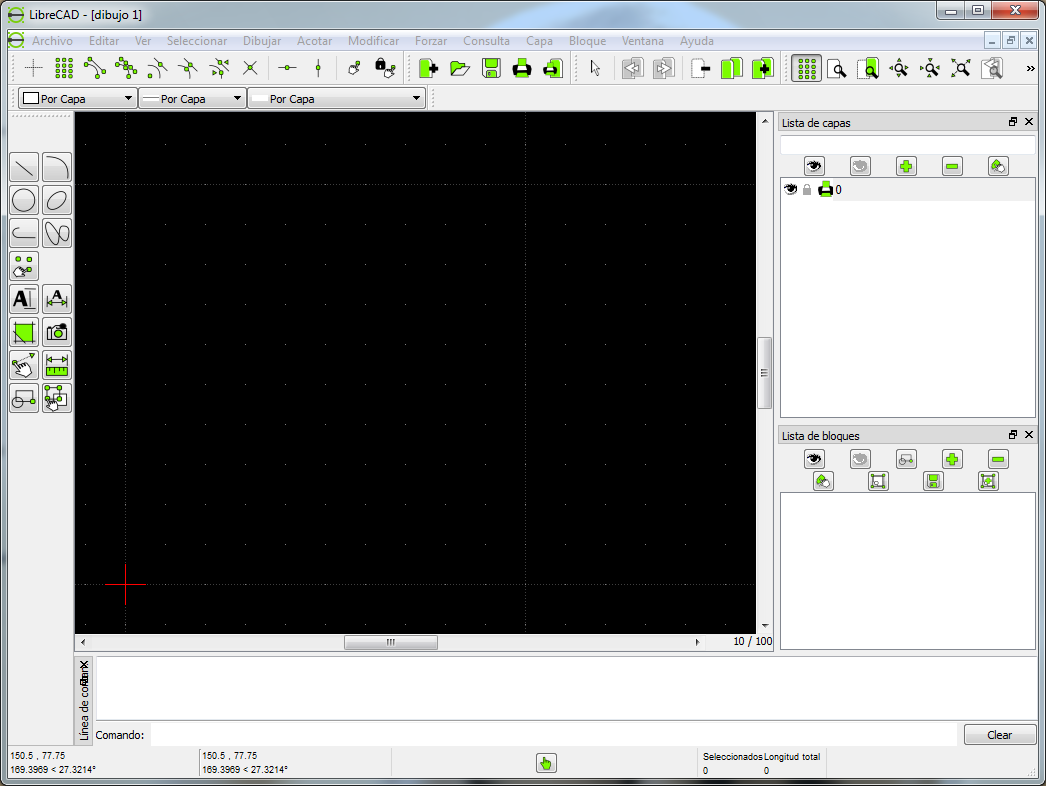
Task: Toggle visibility of layer 0
Action: (x=790, y=189)
